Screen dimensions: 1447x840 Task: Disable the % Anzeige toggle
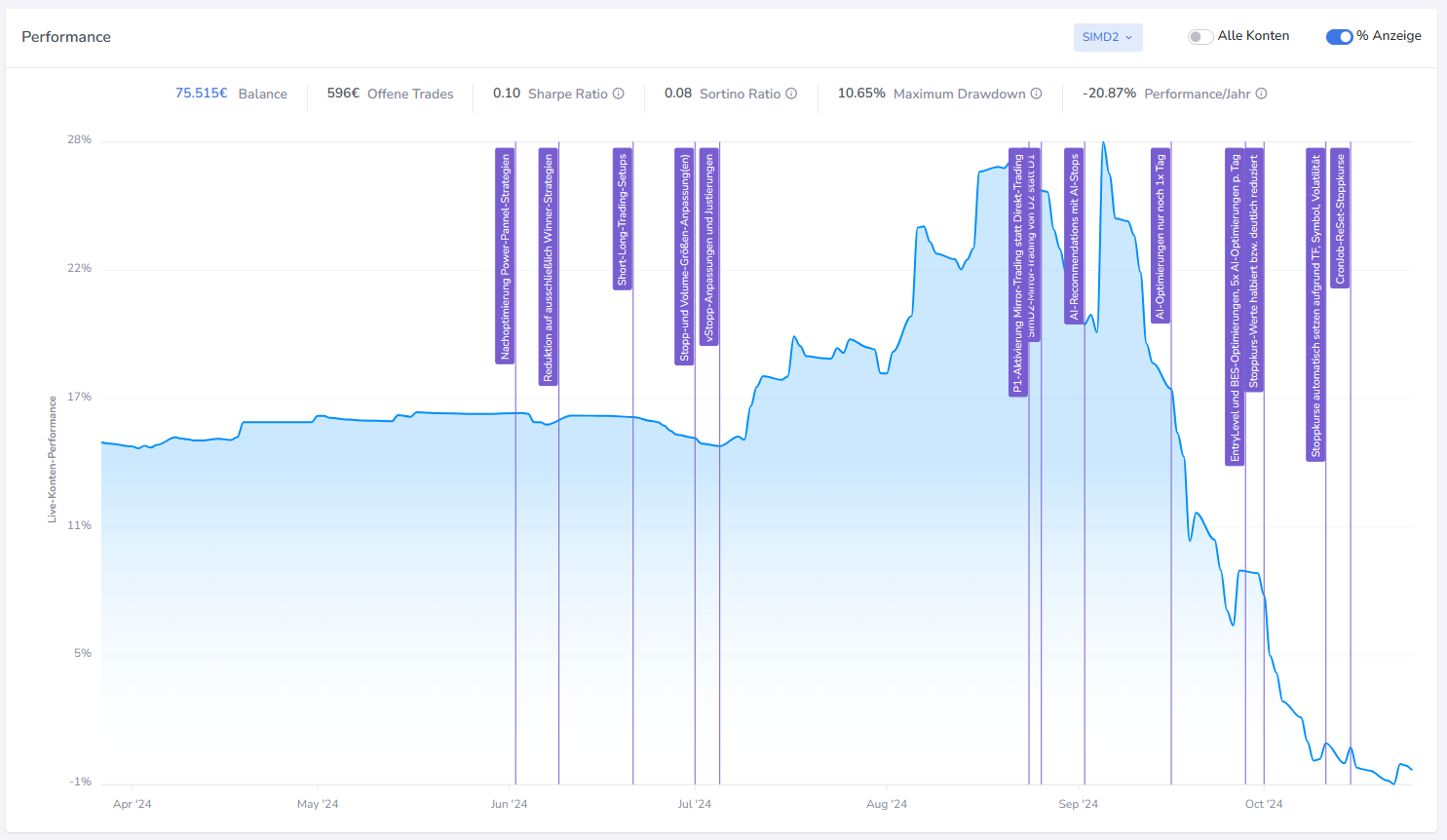point(1339,37)
